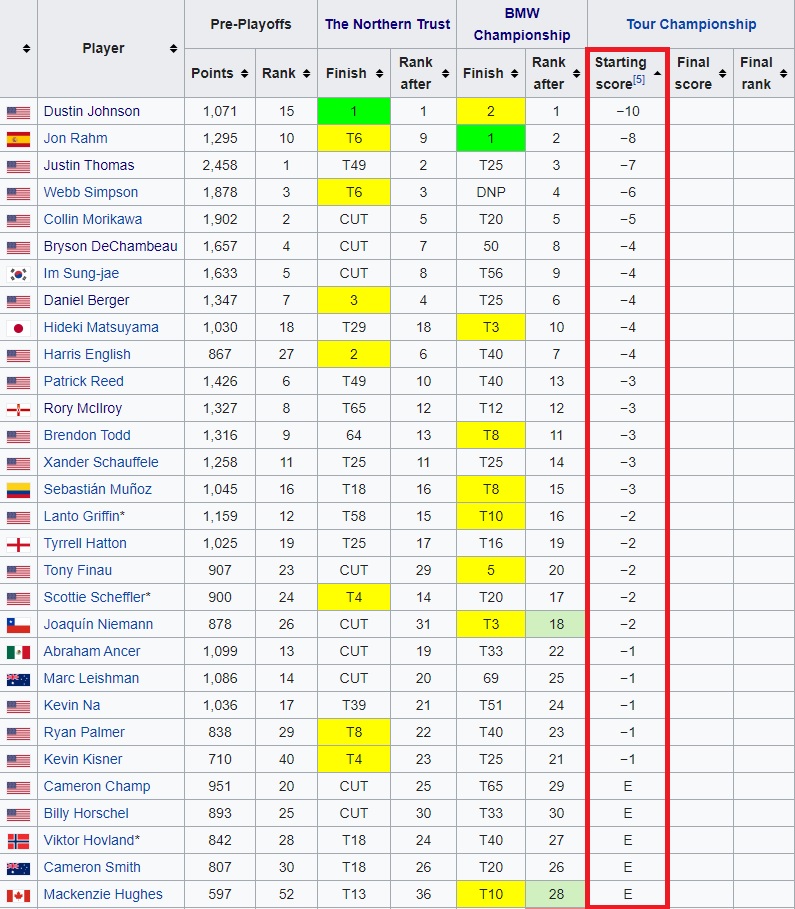Screen dimensions: 795x909
Task: Click Colombia flag beside Sebastián Muñoz
Action: tap(18, 490)
